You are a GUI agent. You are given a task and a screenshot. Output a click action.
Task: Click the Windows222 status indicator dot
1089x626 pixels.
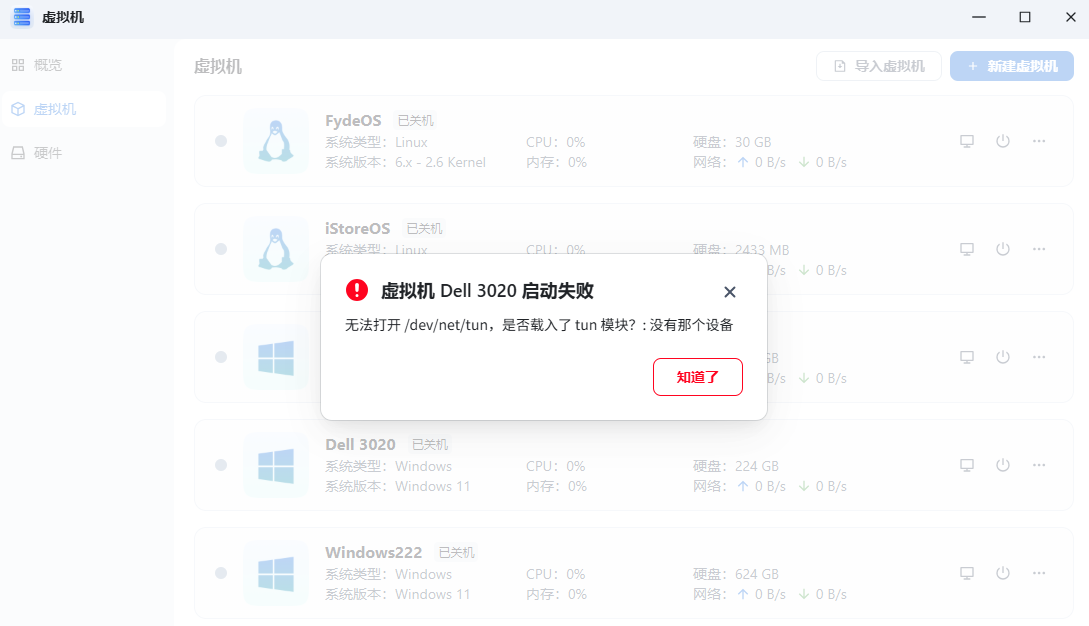pos(221,573)
